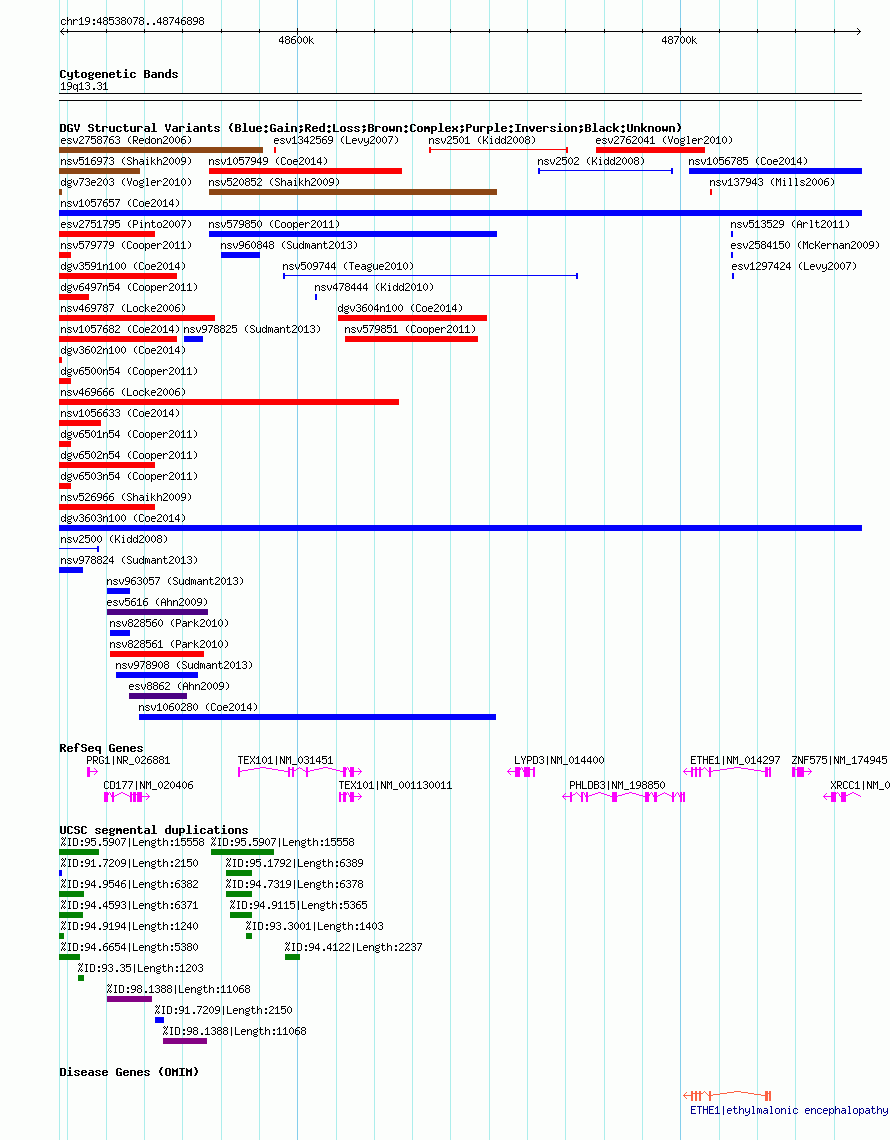Image resolution: width=890 pixels, height=1140 pixels.
Task: Open esv1297424 (Levy2007) variant
Action: click(793, 267)
